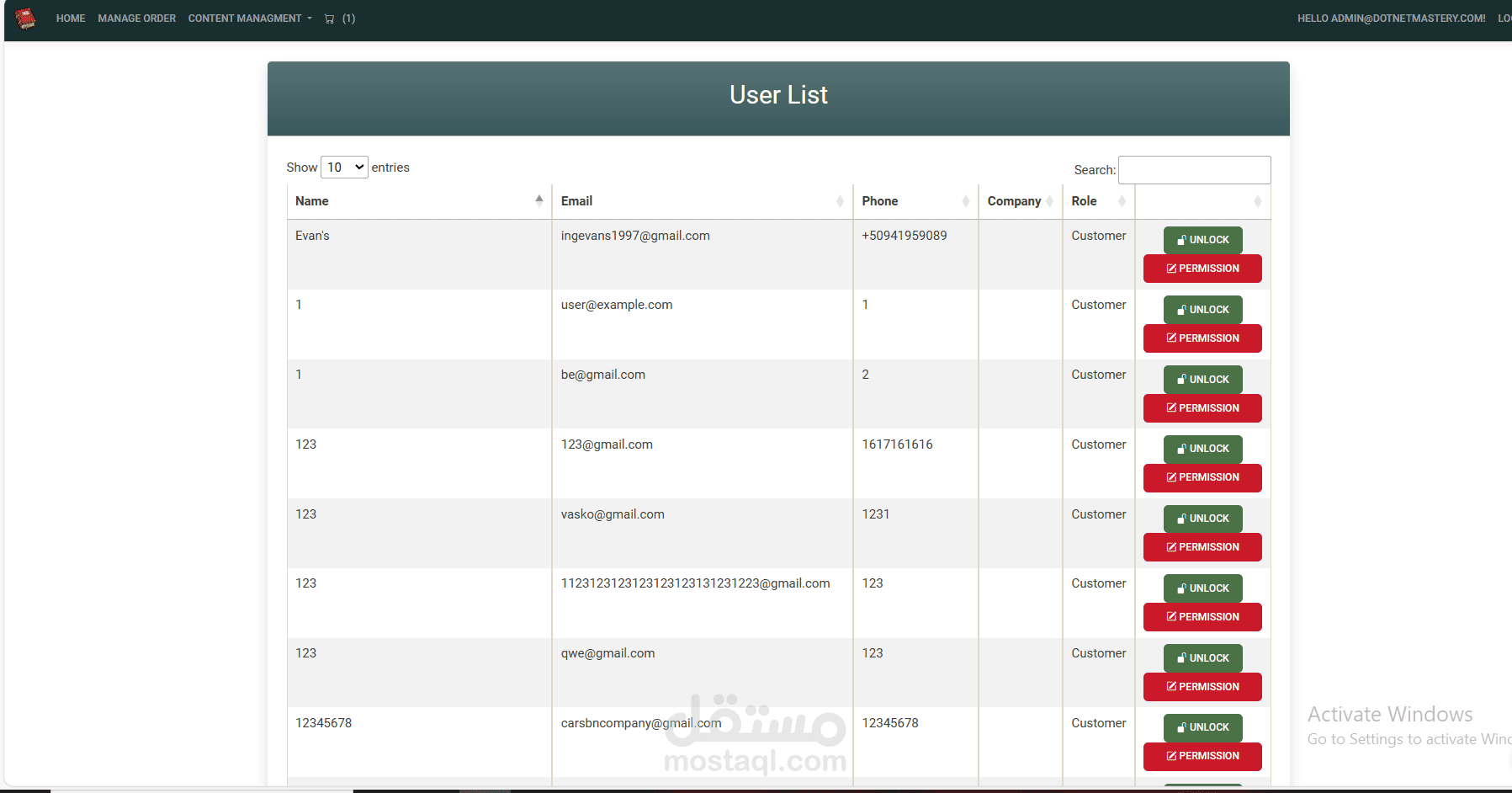The width and height of the screenshot is (1512, 793).
Task: Edit permission for carsbncompany@gmail.com
Action: coord(1203,756)
